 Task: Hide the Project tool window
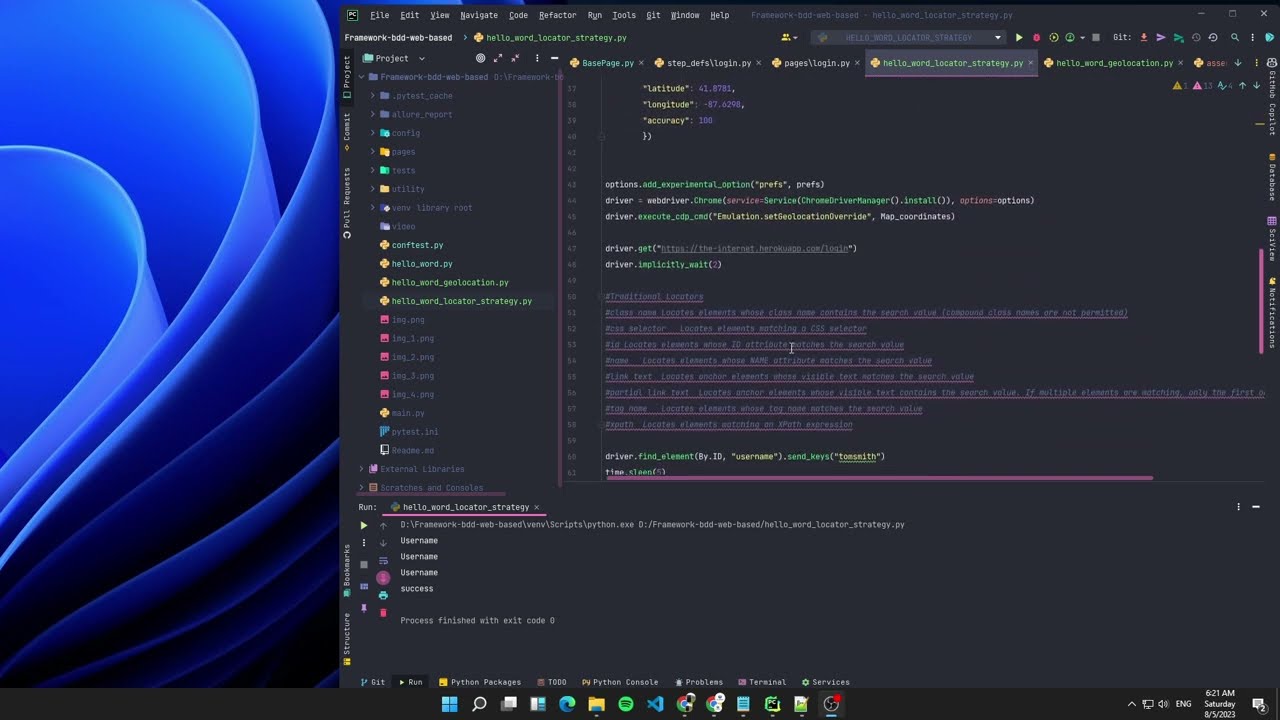554,58
